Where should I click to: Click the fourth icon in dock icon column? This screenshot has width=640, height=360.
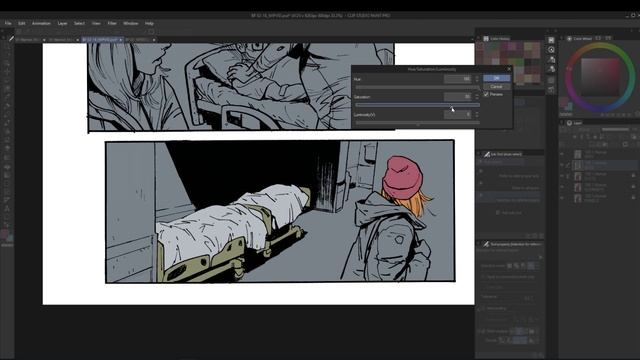point(551,69)
